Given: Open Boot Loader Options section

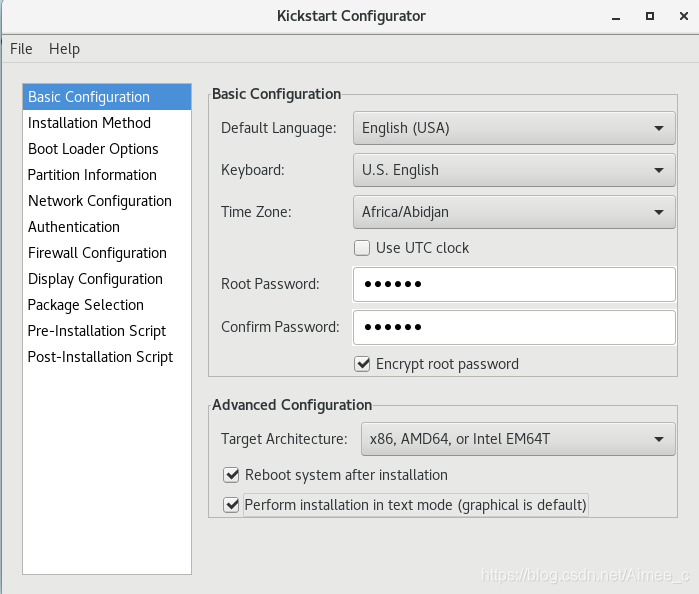Looking at the screenshot, I should (x=107, y=149).
